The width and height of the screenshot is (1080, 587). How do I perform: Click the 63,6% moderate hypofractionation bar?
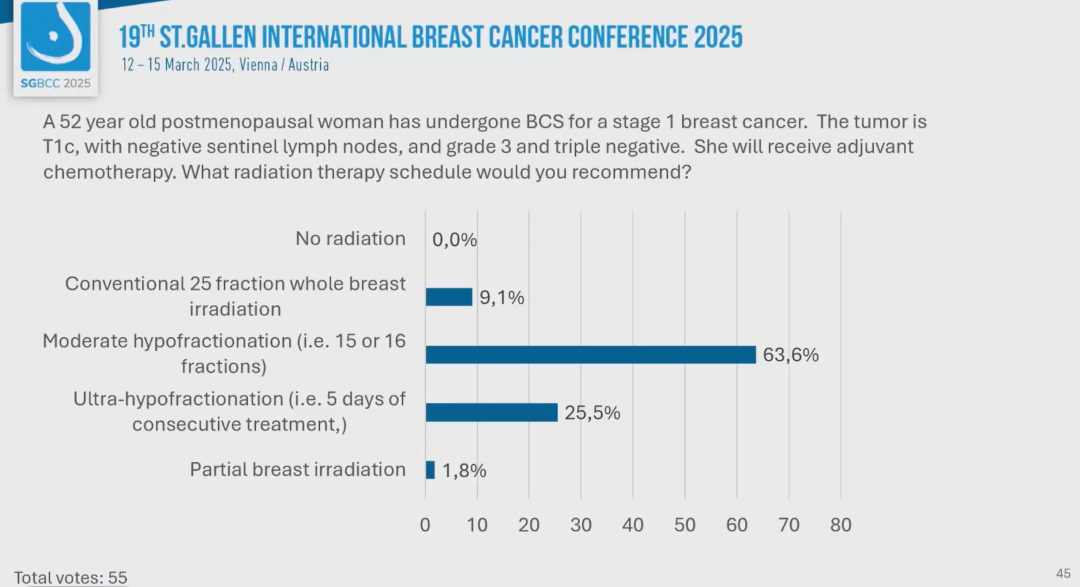pyautogui.click(x=590, y=354)
